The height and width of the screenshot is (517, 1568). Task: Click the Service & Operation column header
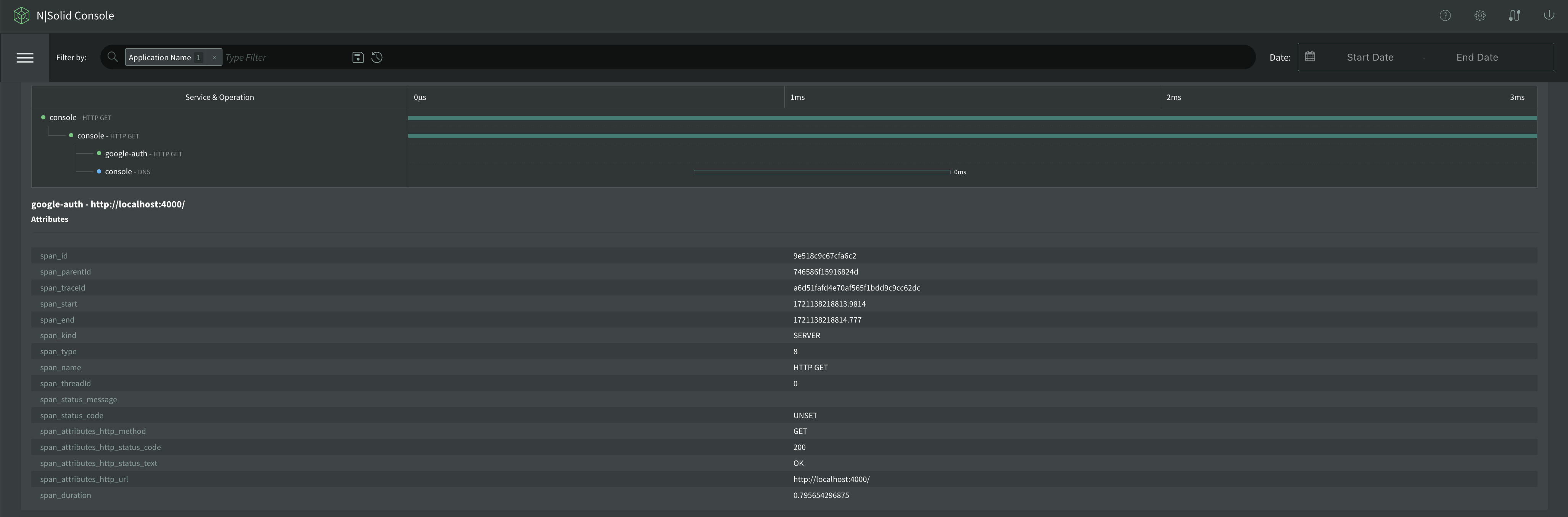point(220,97)
